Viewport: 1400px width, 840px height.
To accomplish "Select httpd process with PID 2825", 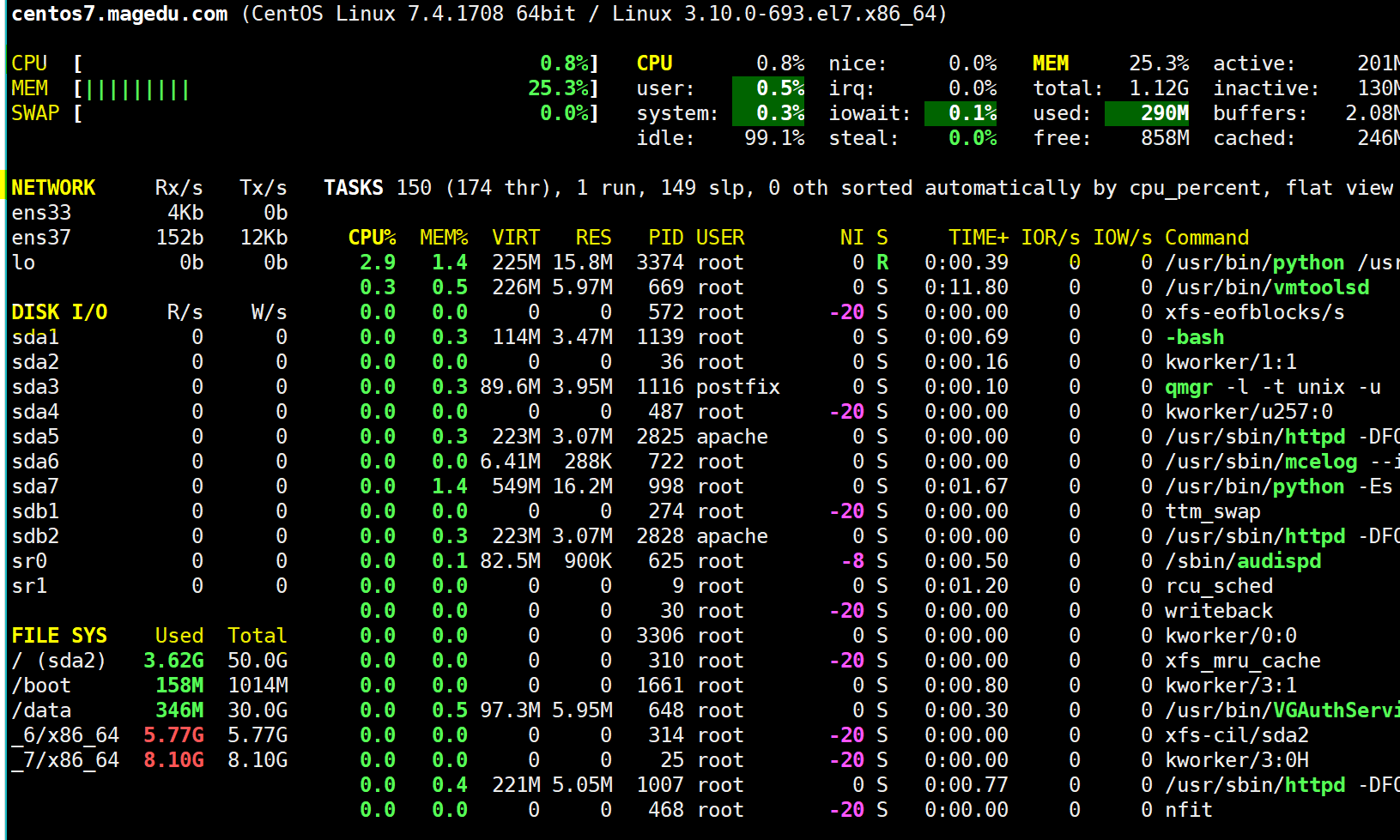I will (874, 437).
